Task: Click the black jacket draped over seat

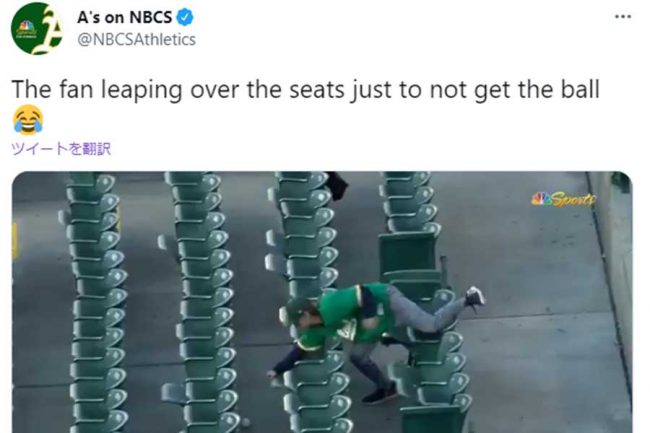Action: coord(337,186)
